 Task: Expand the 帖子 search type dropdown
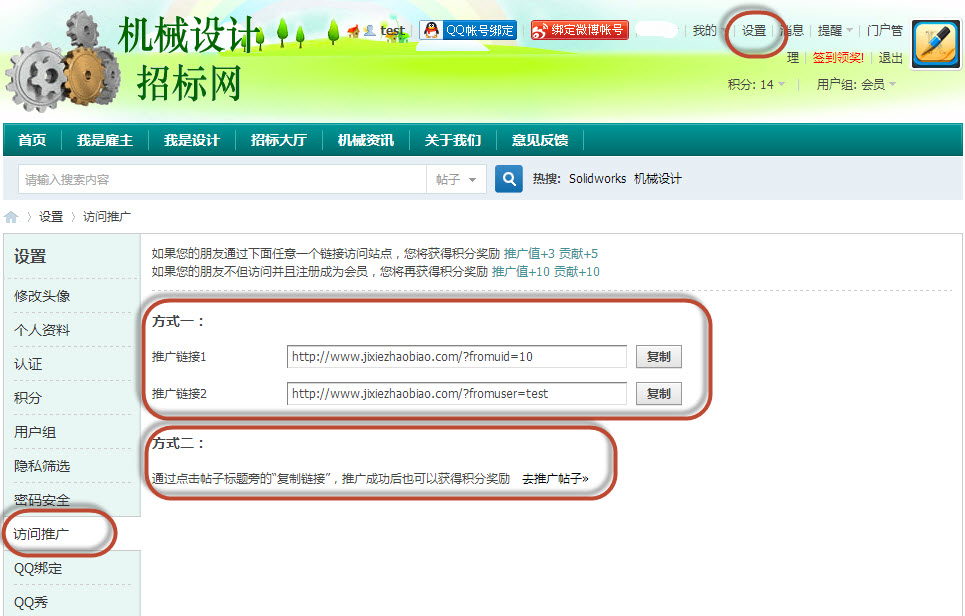pyautogui.click(x=456, y=180)
